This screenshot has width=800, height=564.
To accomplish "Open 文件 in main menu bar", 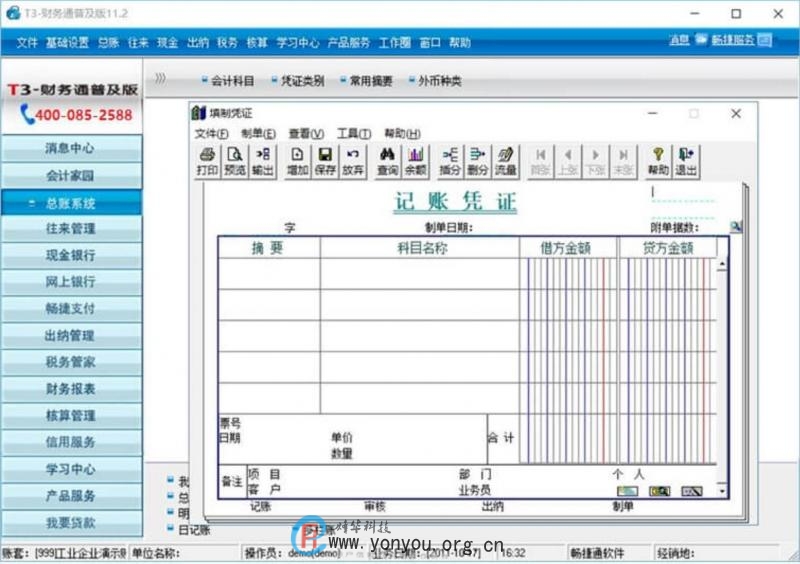I will tap(27, 43).
